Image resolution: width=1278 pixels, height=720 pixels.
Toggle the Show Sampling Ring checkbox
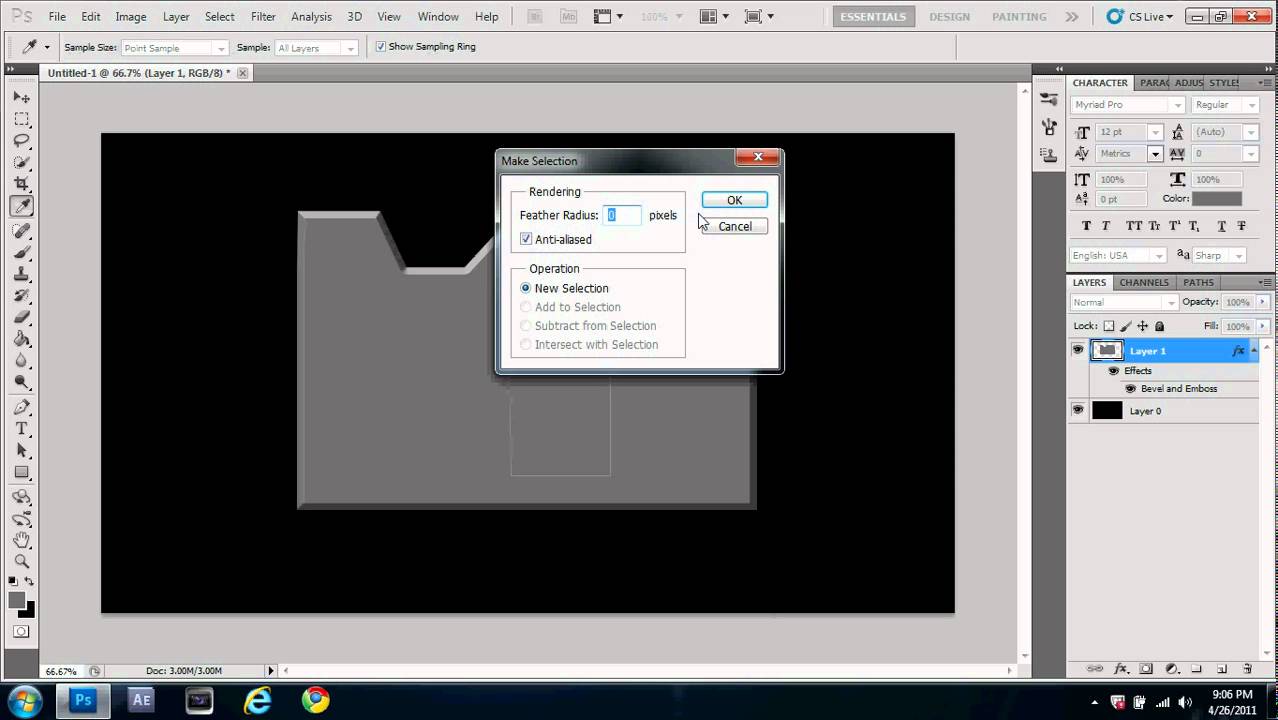380,47
